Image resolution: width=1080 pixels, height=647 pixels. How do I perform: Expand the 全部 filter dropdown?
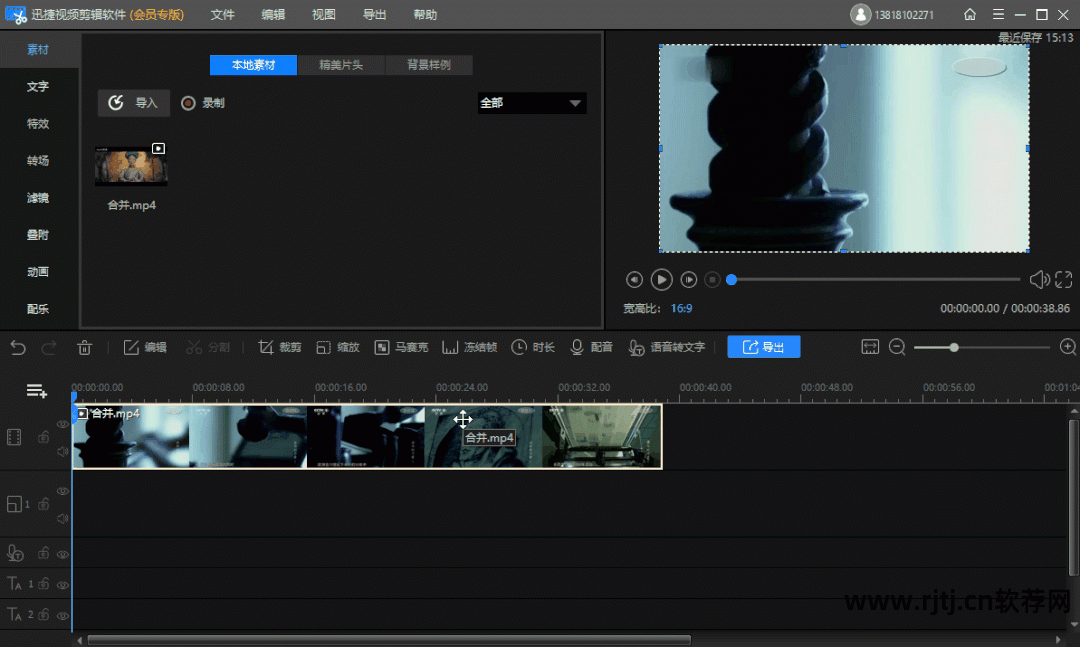pyautogui.click(x=532, y=103)
